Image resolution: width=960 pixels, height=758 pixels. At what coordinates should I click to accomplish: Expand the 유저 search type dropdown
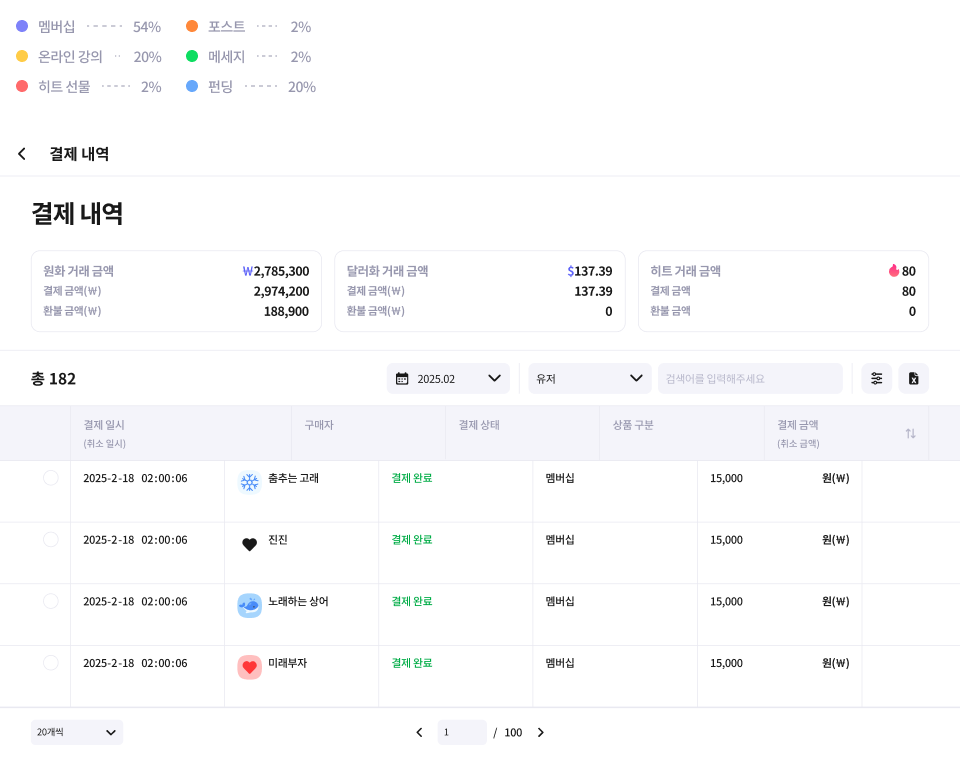[589, 378]
